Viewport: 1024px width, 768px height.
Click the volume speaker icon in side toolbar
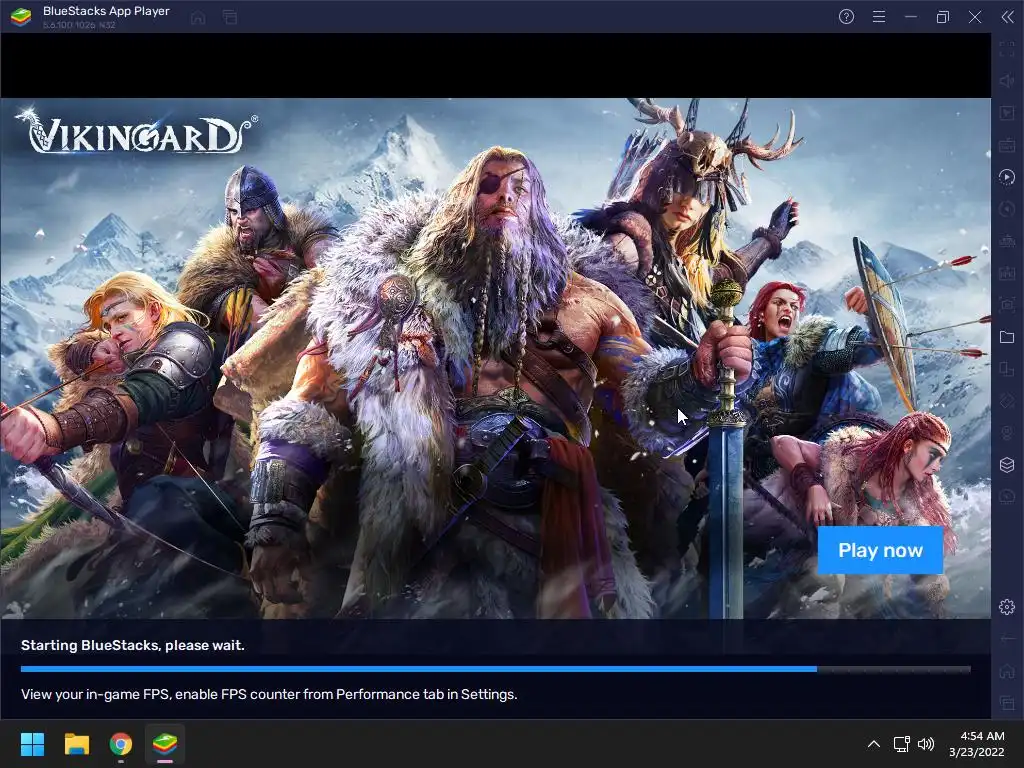(1007, 81)
